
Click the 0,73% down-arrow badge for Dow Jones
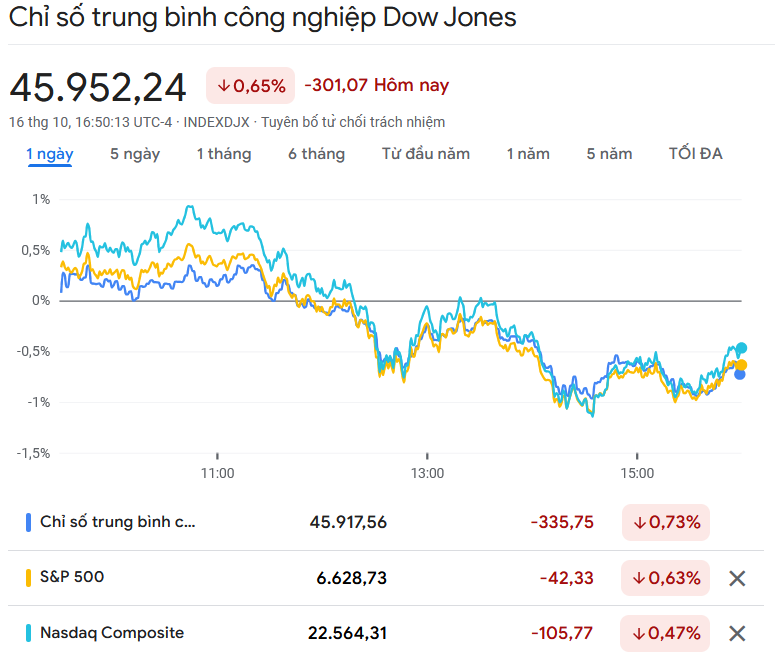click(x=666, y=522)
